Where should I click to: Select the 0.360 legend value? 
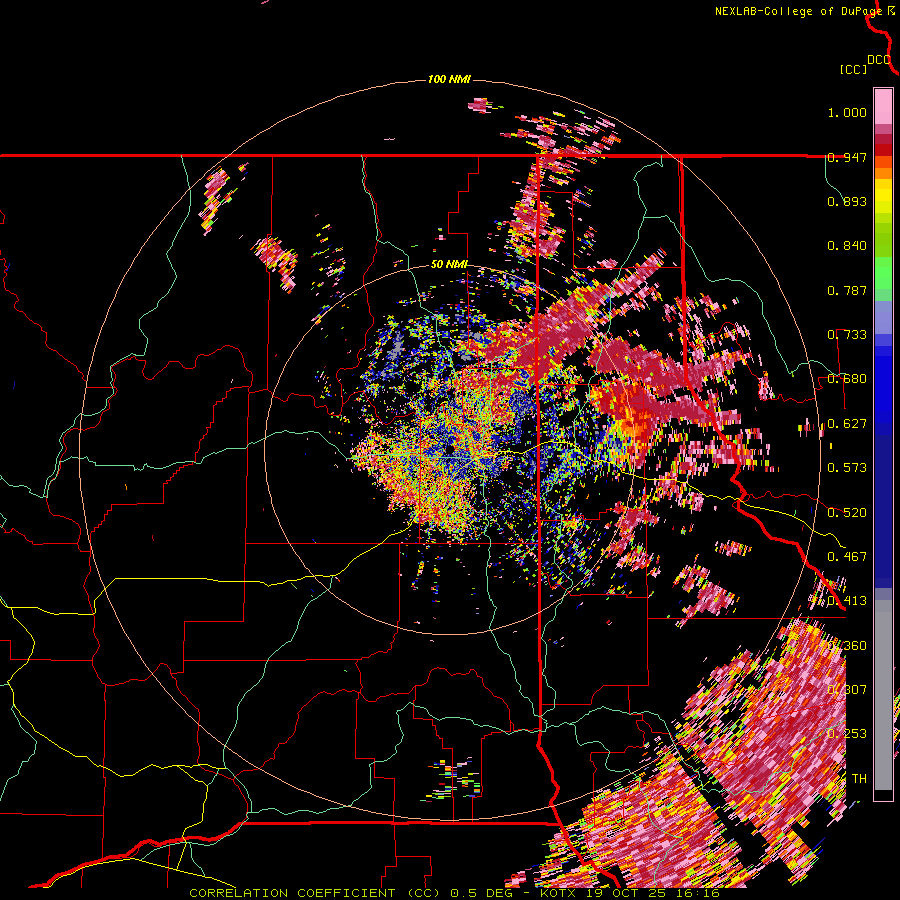[x=847, y=646]
